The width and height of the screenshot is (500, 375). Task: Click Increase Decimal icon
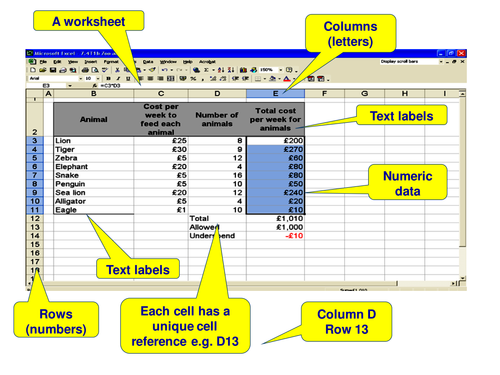coord(213,79)
